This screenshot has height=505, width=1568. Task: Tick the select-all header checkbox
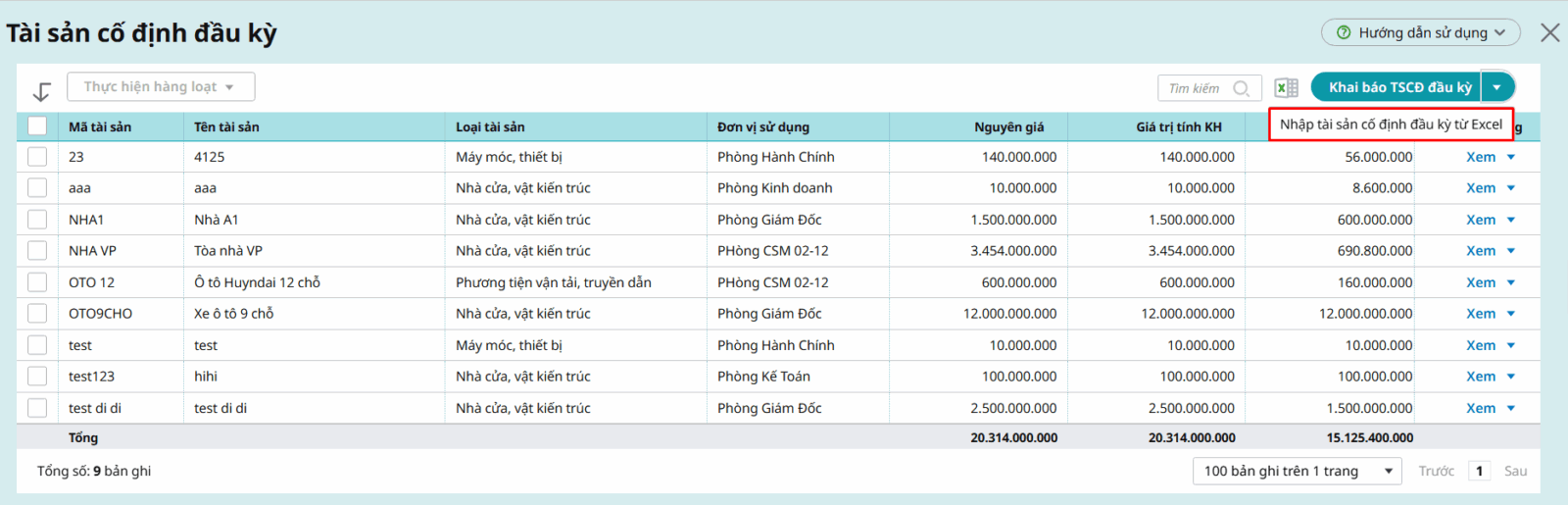[37, 126]
